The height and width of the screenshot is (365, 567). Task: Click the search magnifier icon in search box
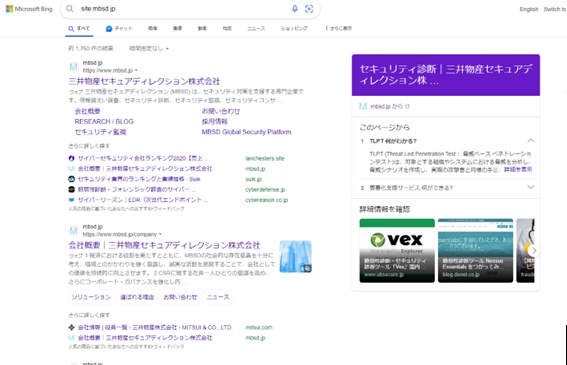[x=70, y=9]
